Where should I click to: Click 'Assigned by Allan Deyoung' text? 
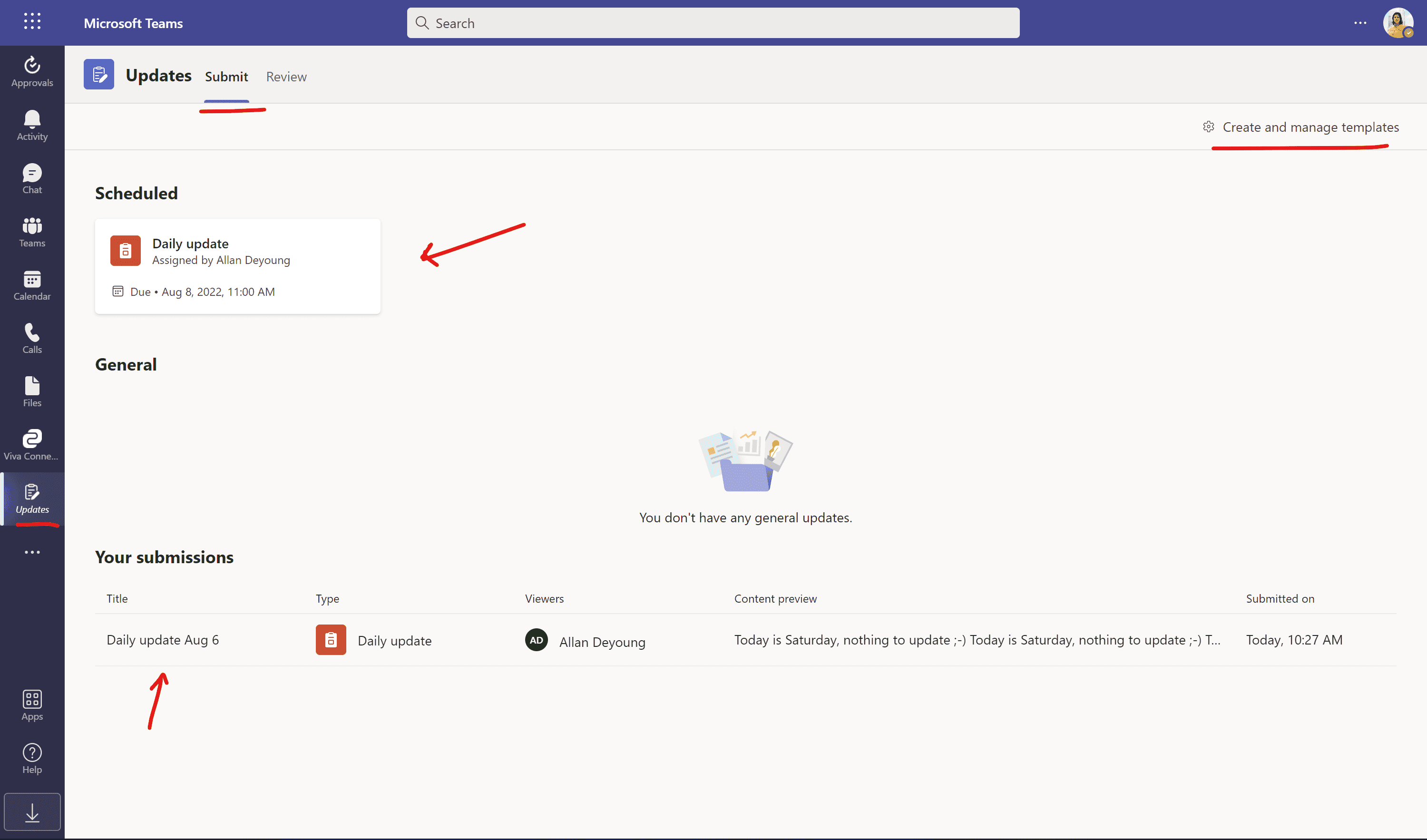coord(221,260)
